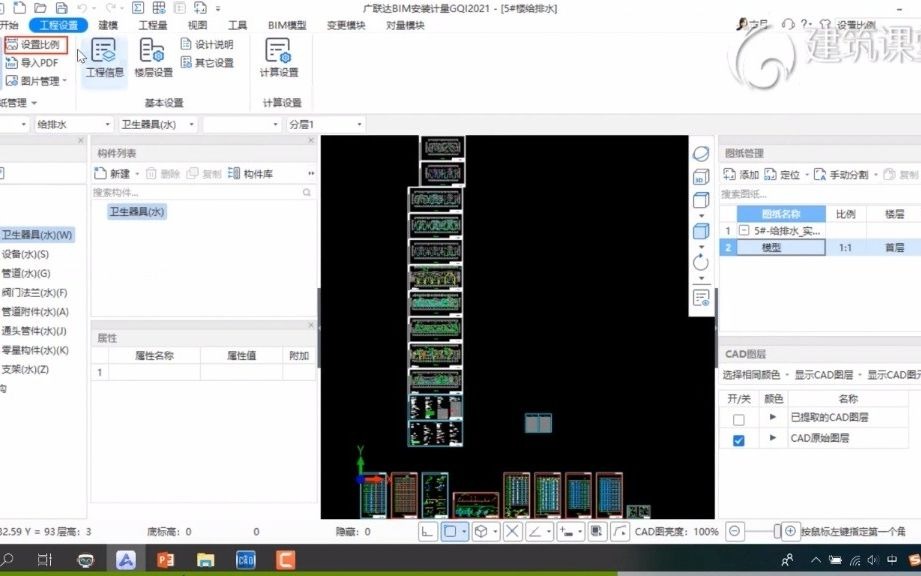
Task: Activate the 3D view icon on right toolbar
Action: tap(700, 176)
